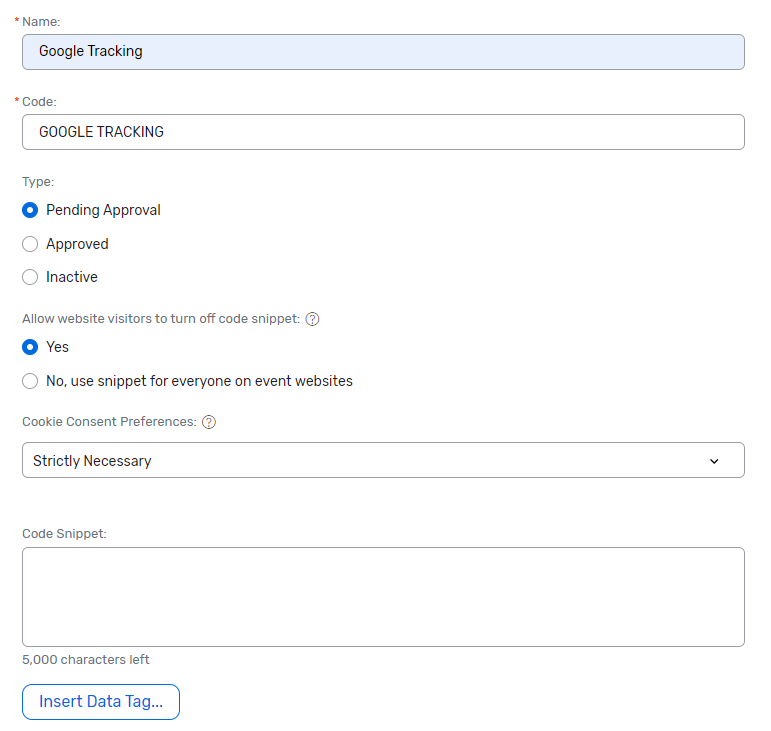Click the Allow website visitors label text
This screenshot has width=771, height=731.
pyautogui.click(x=160, y=319)
